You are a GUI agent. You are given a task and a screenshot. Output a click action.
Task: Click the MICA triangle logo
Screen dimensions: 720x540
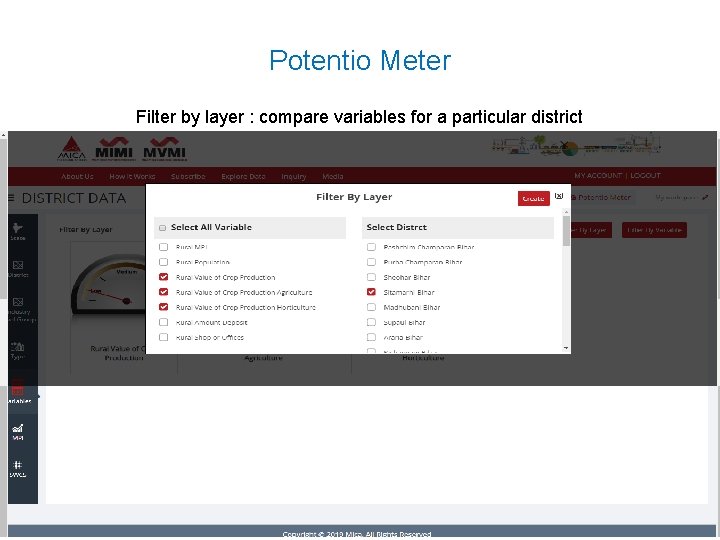(x=72, y=148)
